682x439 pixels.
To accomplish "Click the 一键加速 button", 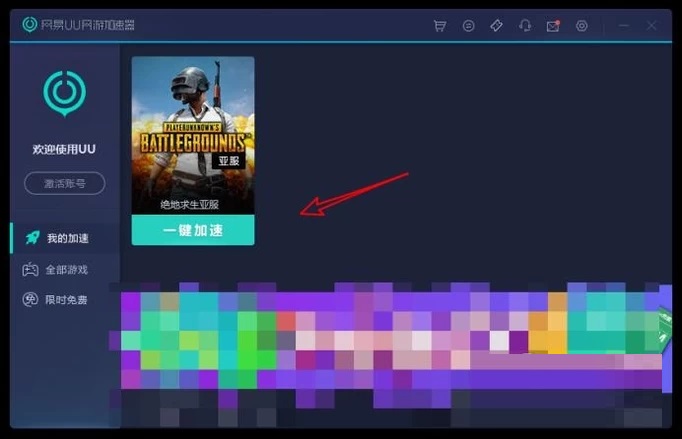I will pos(193,230).
